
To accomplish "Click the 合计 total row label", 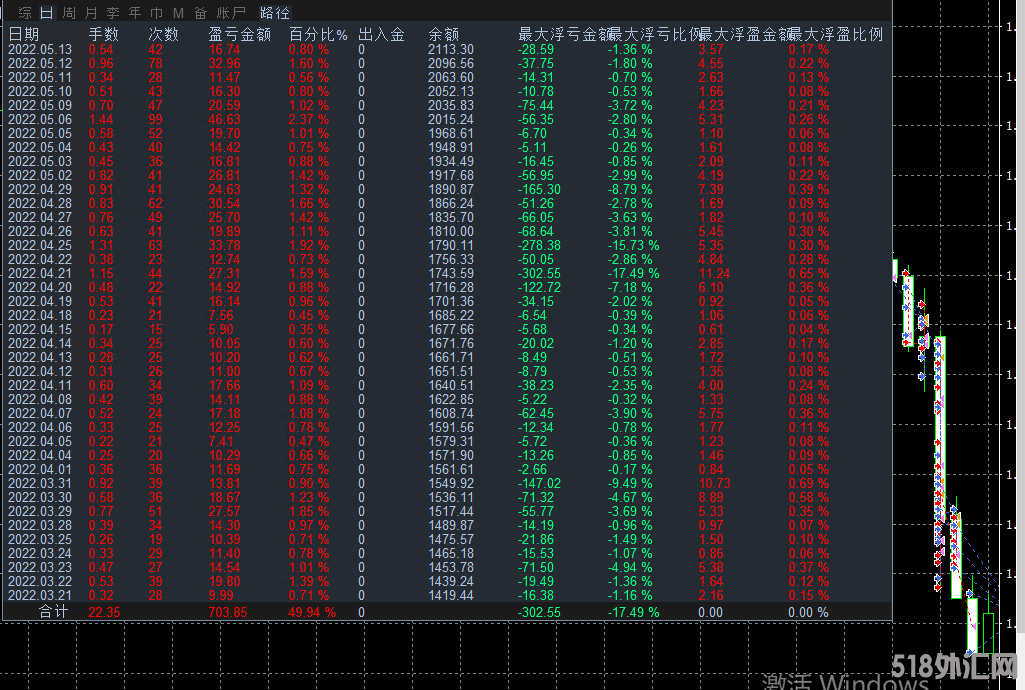I will (x=54, y=611).
